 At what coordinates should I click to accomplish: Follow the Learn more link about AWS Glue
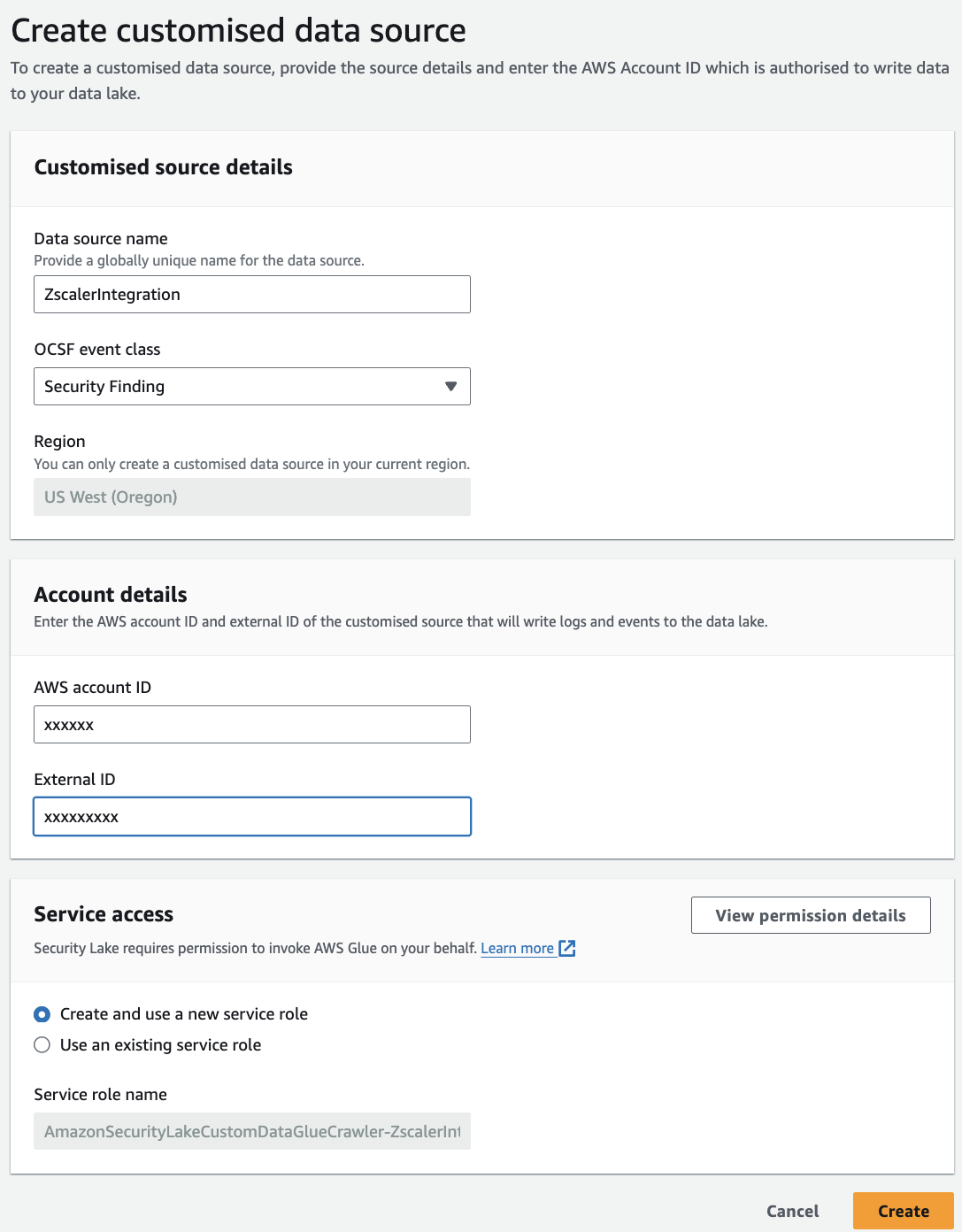tap(518, 948)
